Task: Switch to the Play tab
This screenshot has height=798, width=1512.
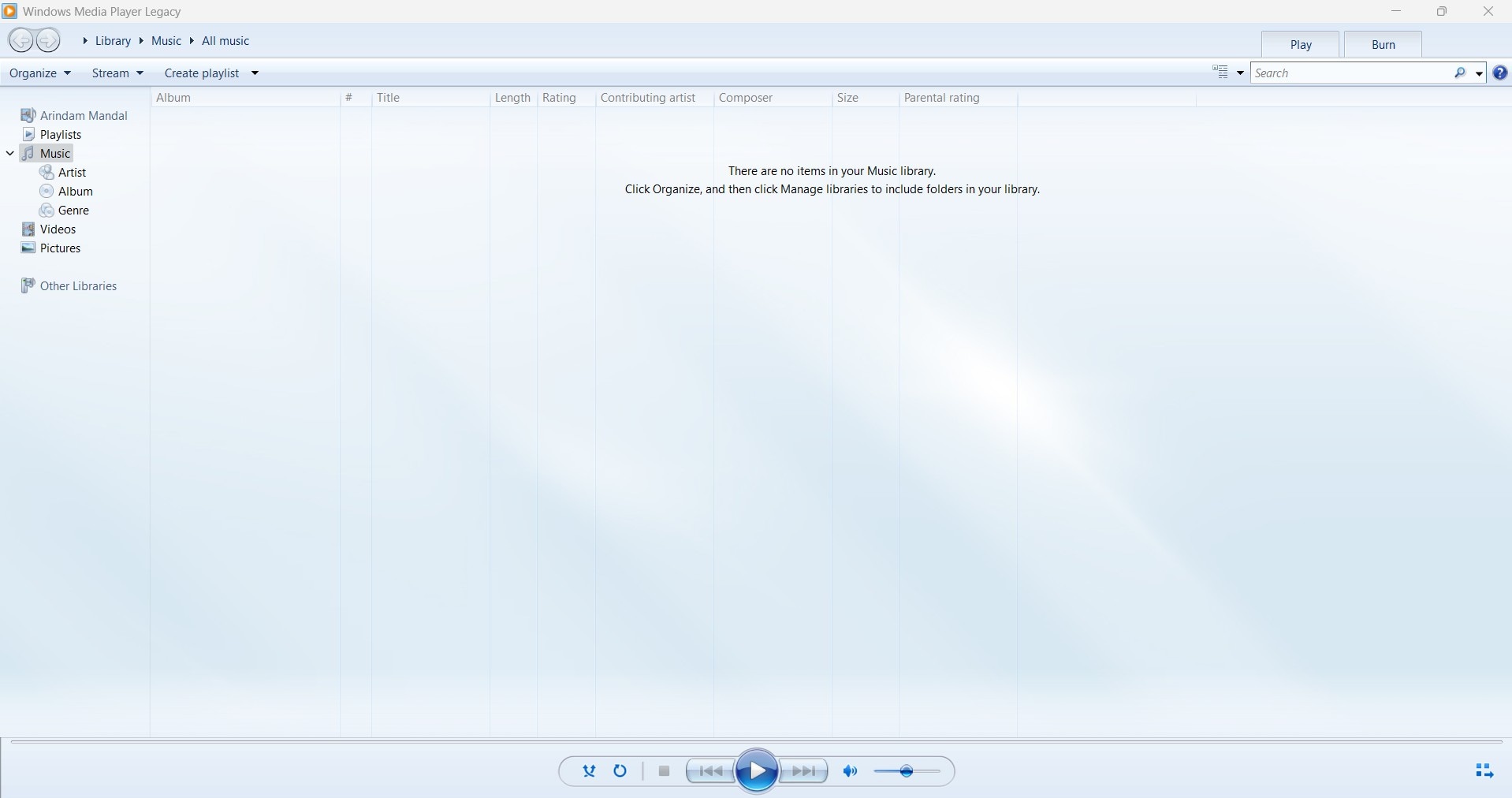Action: [1301, 45]
